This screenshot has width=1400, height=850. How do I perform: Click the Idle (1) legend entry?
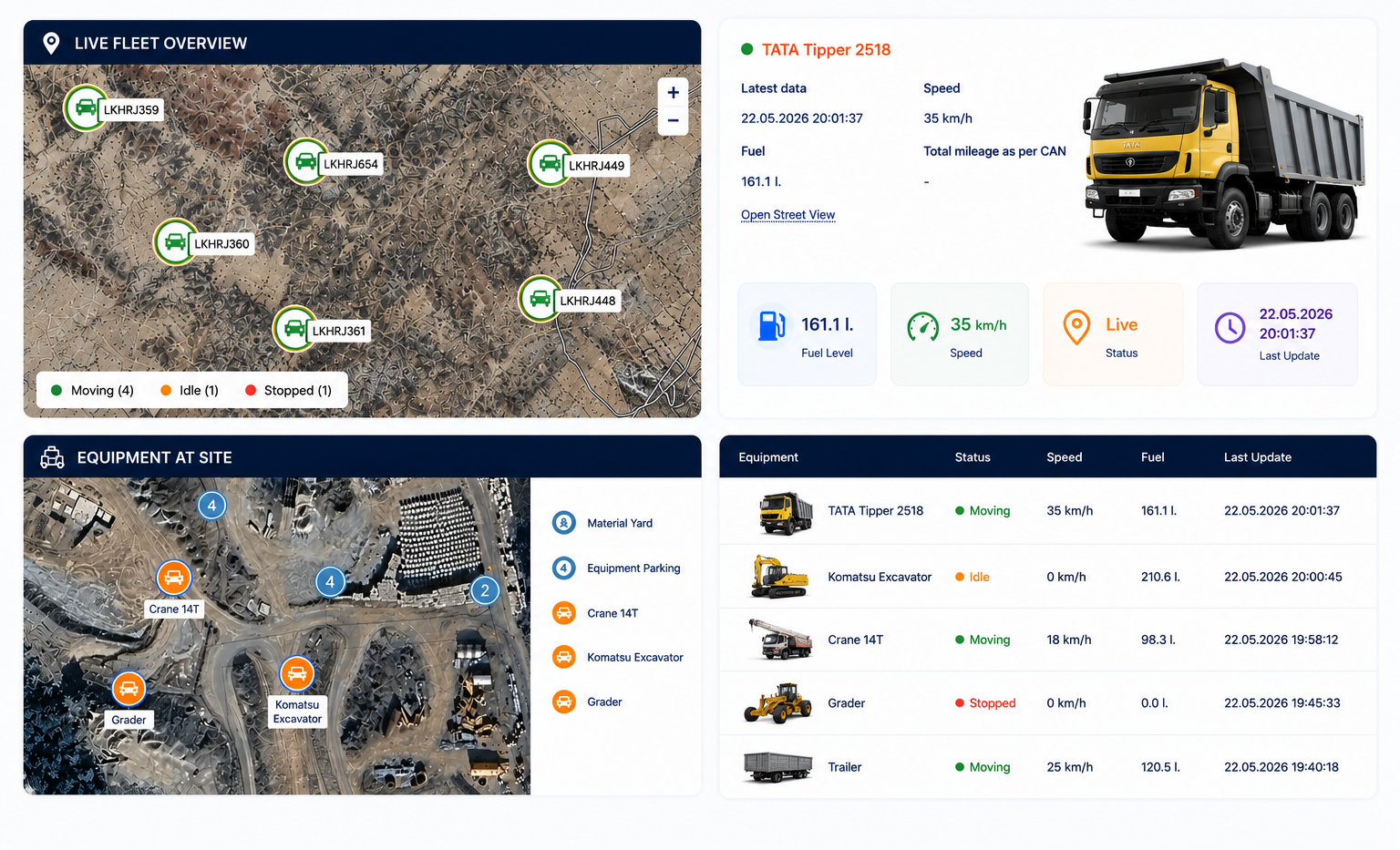190,390
